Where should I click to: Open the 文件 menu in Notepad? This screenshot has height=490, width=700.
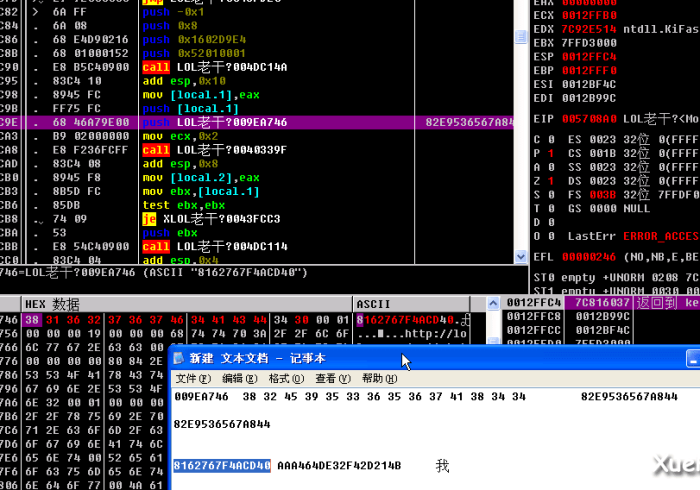click(193, 379)
